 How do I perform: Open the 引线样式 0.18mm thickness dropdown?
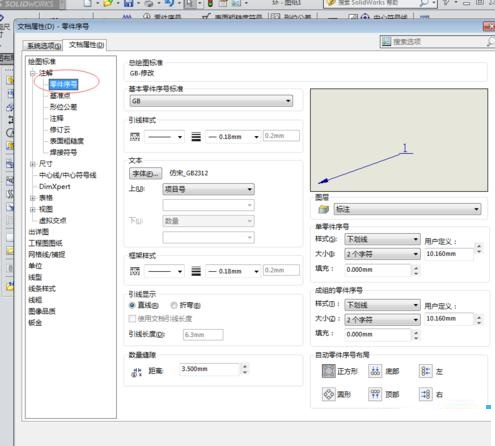click(x=233, y=137)
